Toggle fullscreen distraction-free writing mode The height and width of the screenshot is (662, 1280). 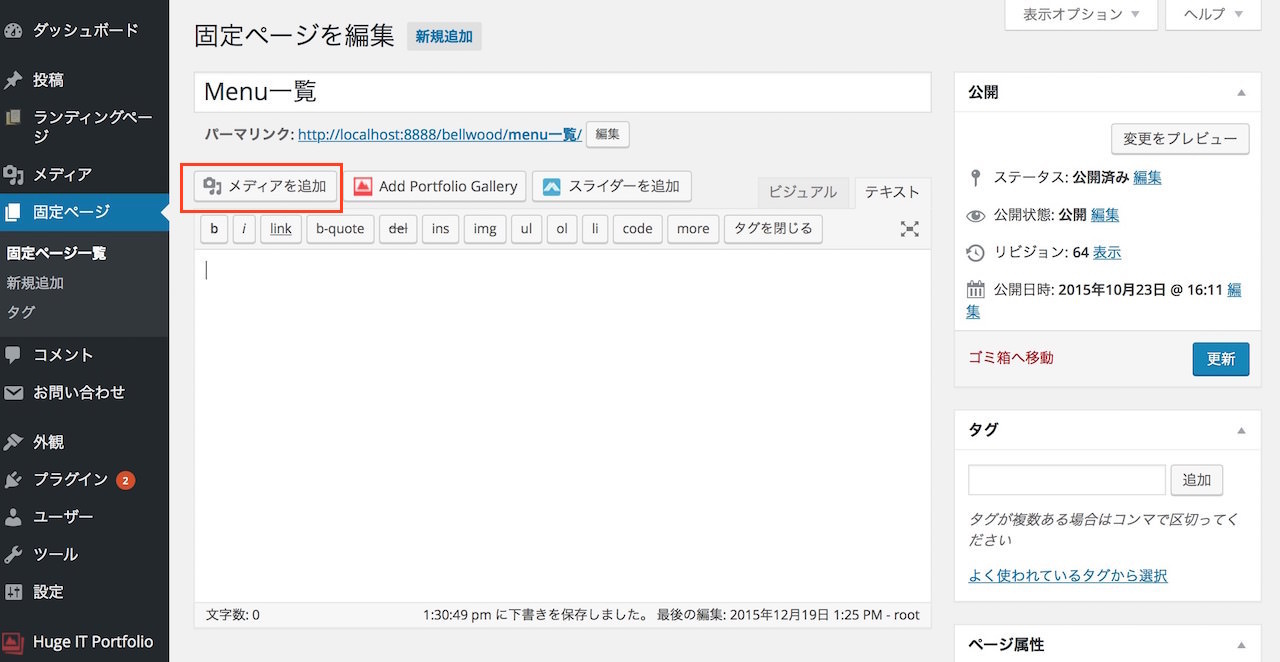click(x=909, y=228)
